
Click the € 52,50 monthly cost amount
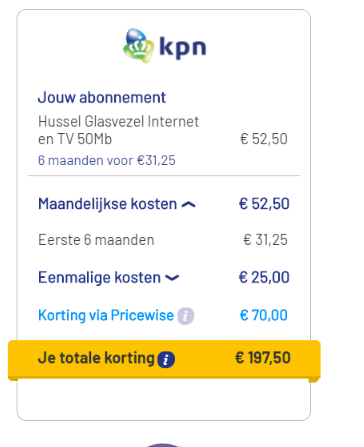[x=264, y=204]
